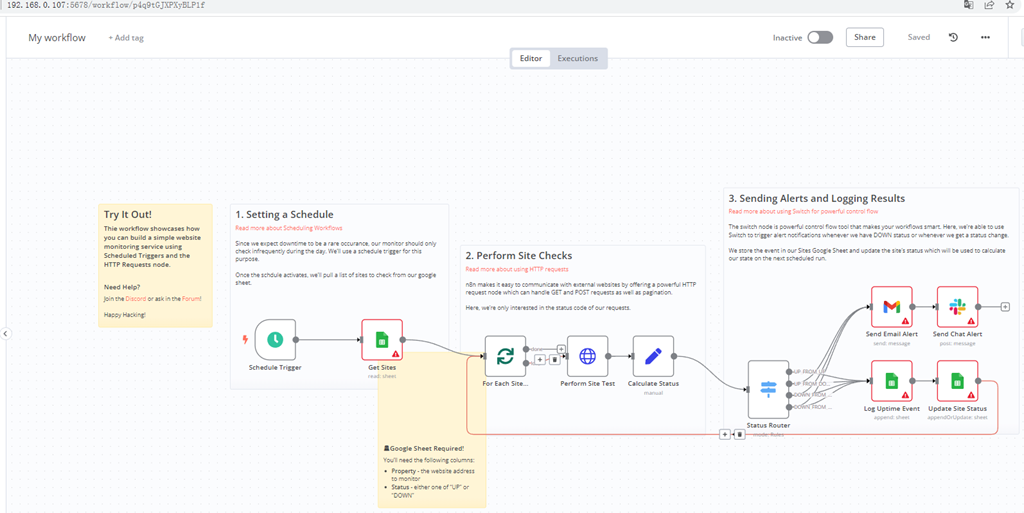Viewport: 1024px width, 513px height.
Task: Click the 2. Perform Site Checks heading
Action: click(x=519, y=255)
